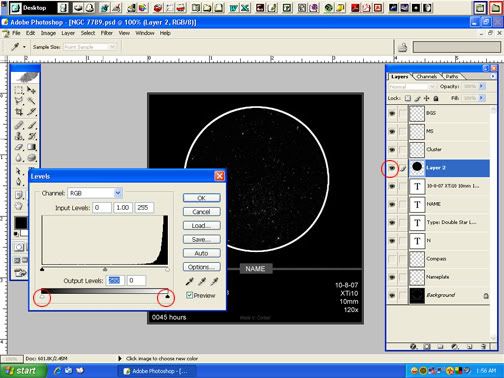Open the Fill slider arrow
Image resolution: width=504 pixels, height=378 pixels.
click(x=482, y=98)
